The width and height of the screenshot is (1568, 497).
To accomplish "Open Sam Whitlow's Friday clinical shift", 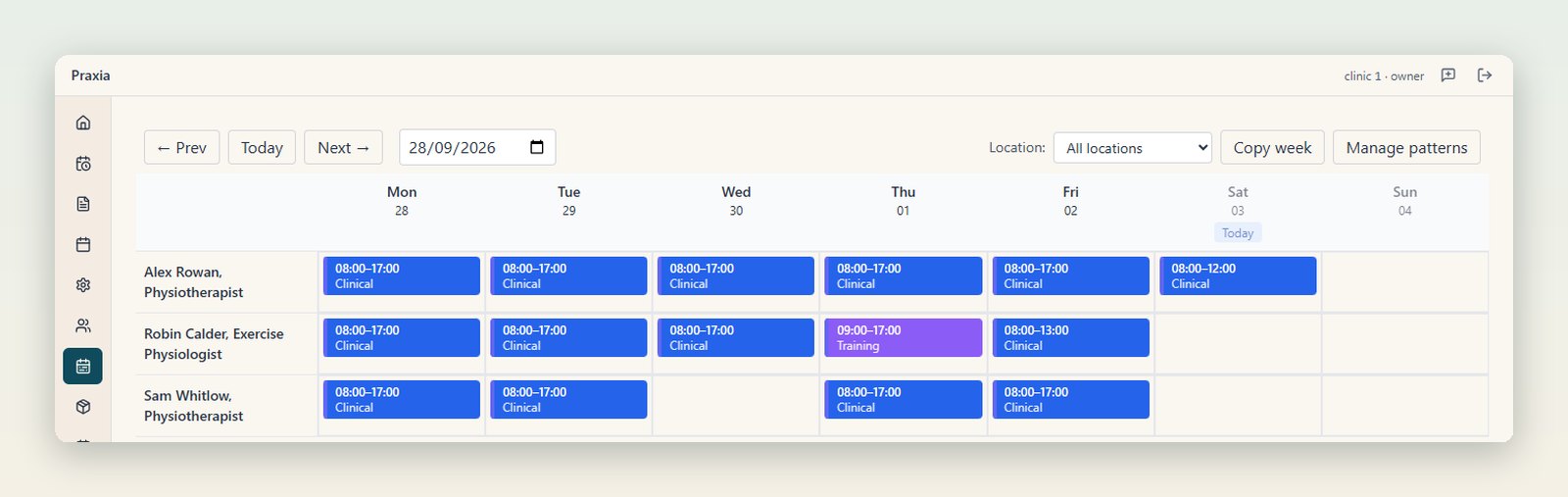I will coord(1071,399).
